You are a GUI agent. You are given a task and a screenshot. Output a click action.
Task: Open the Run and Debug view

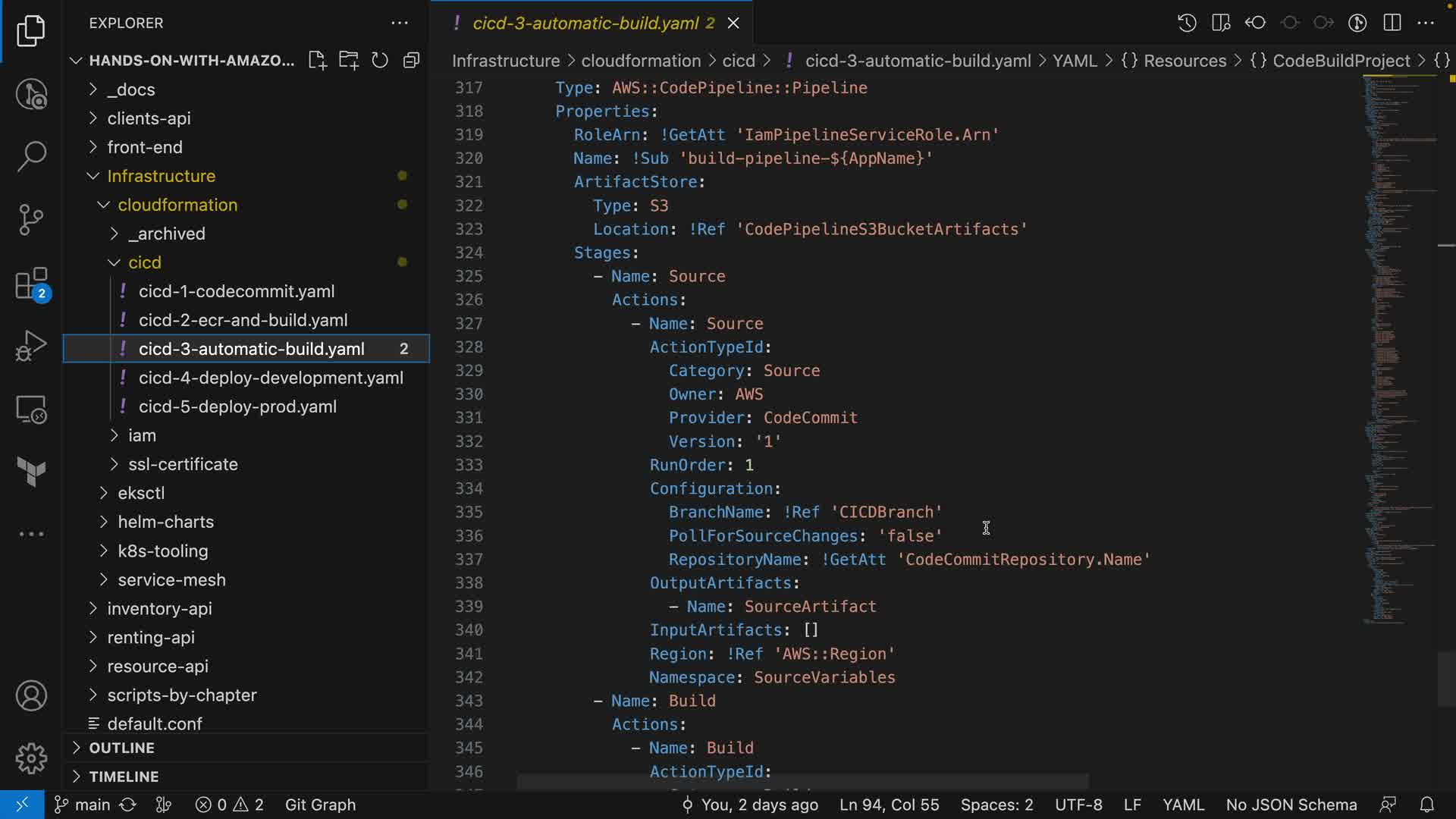coord(31,346)
